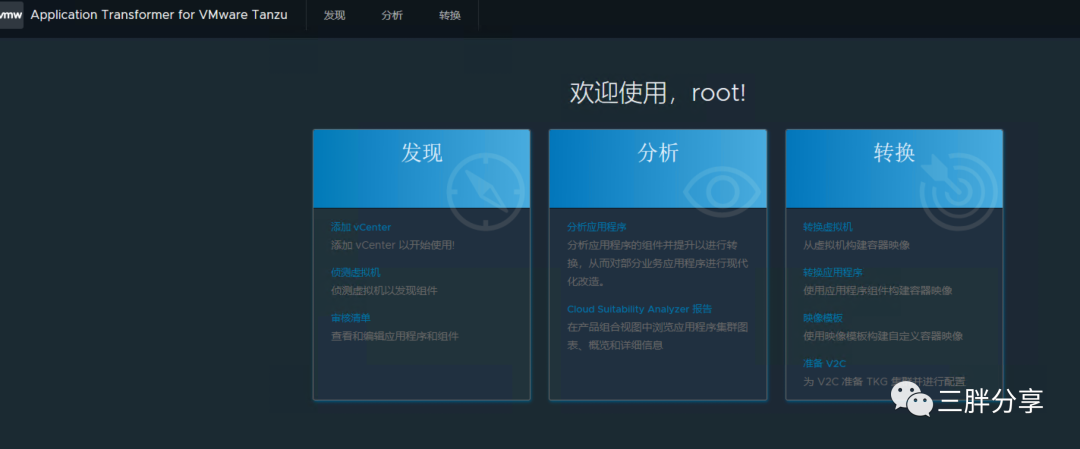Click the 分析 card header title
1080x449 pixels.
point(658,153)
